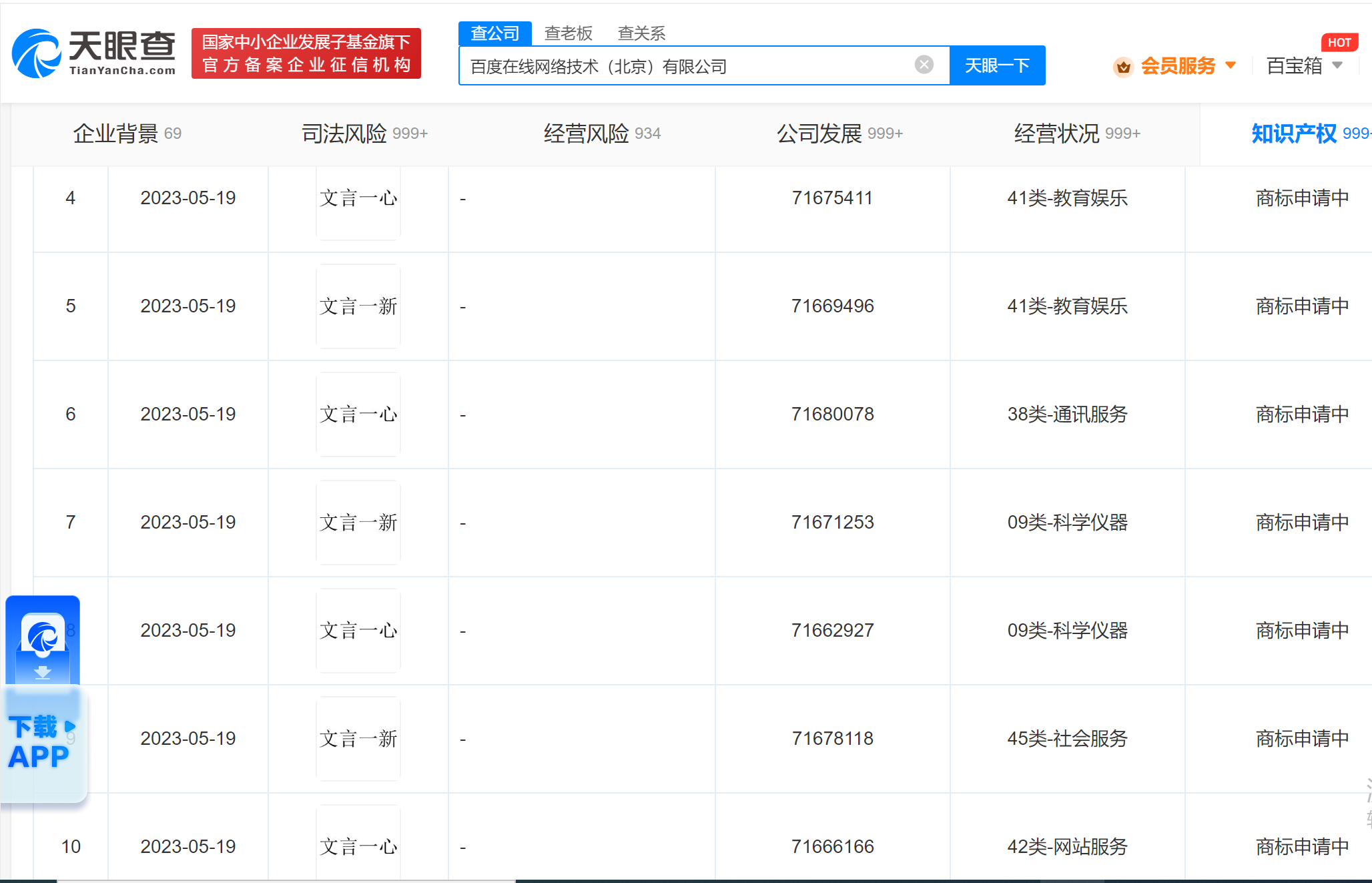Image resolution: width=1372 pixels, height=883 pixels.
Task: Open the 企业背景 tab
Action: [127, 133]
